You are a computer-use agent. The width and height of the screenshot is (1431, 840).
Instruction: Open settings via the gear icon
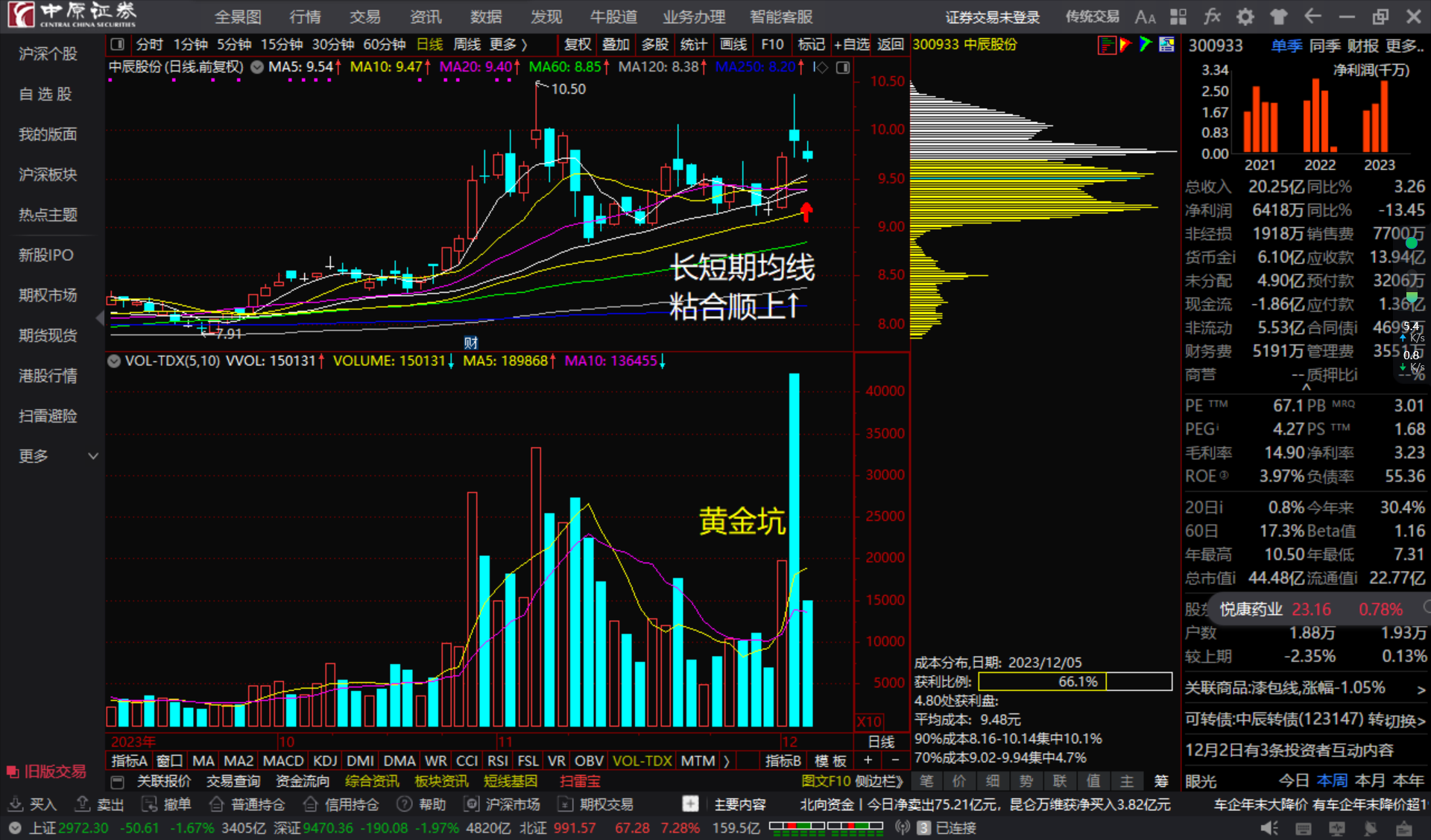tap(1245, 16)
